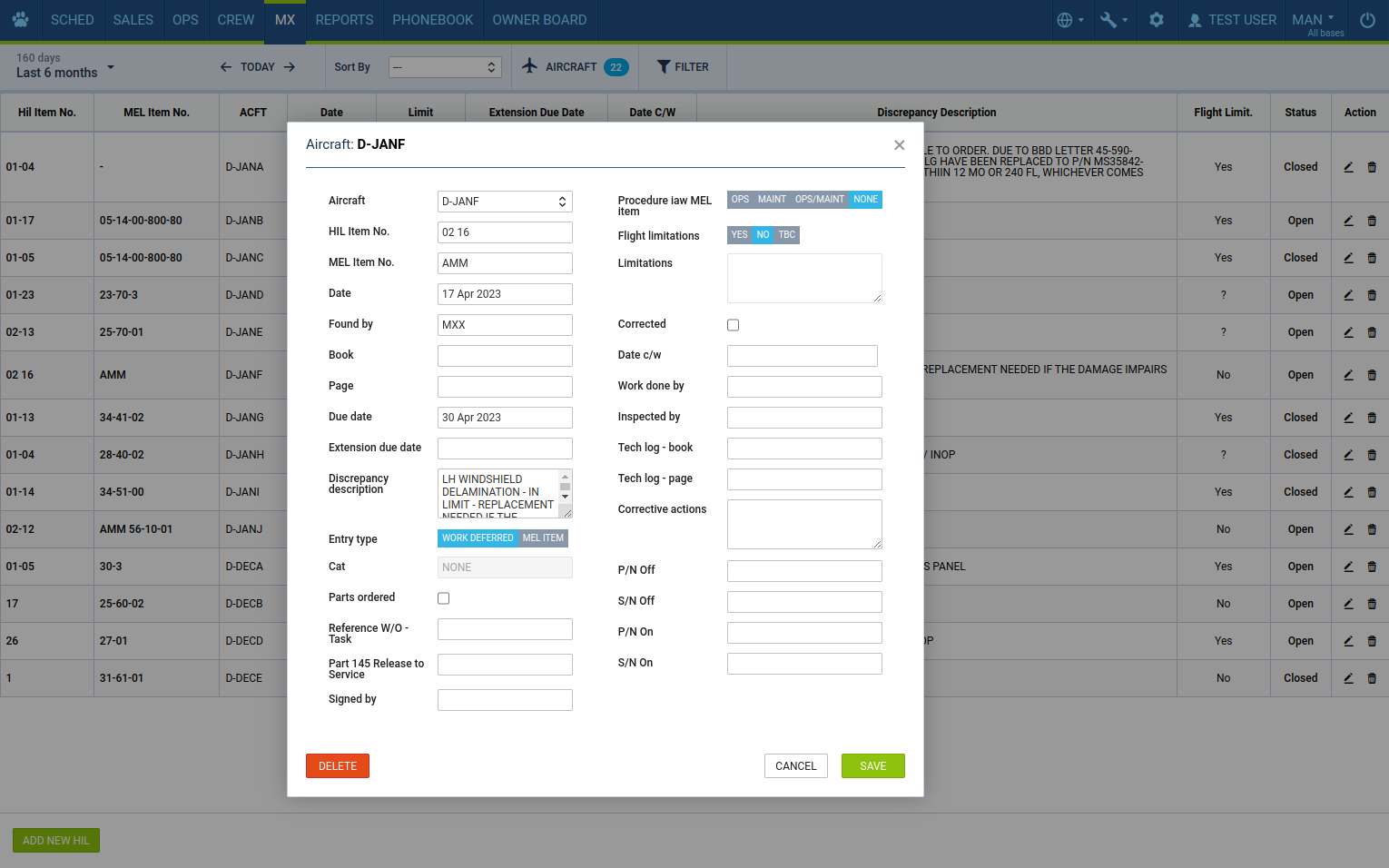Open the OWNER BOARD tab

(539, 20)
